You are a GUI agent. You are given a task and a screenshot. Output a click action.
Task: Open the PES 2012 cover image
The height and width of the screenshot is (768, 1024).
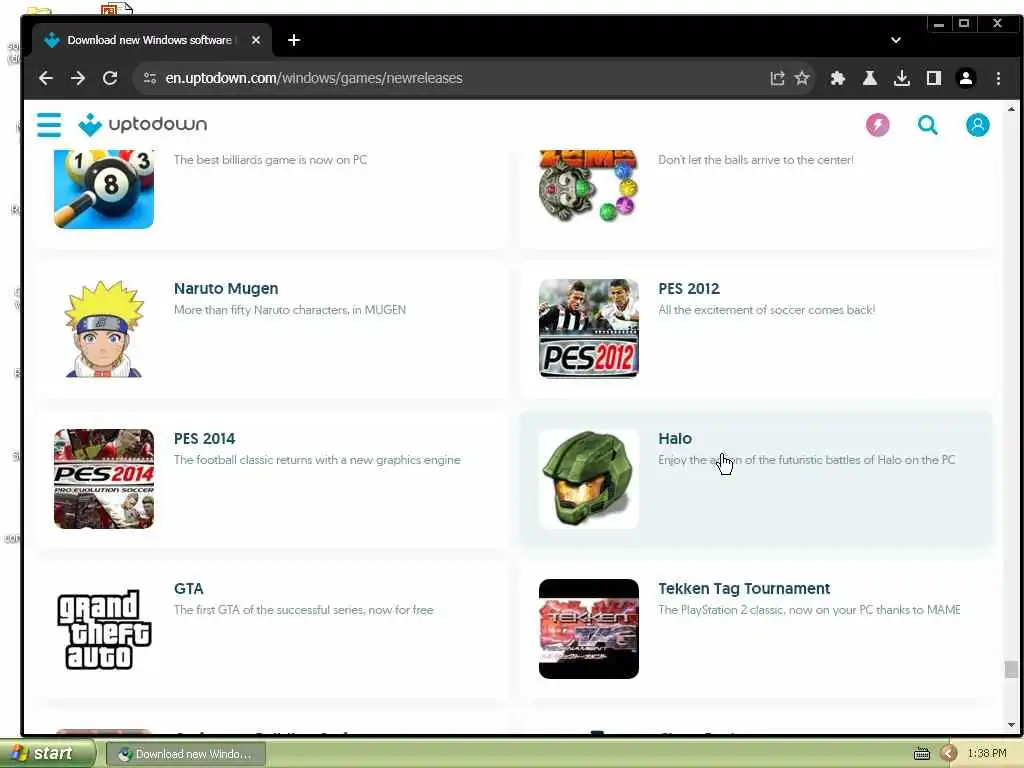pyautogui.click(x=588, y=328)
